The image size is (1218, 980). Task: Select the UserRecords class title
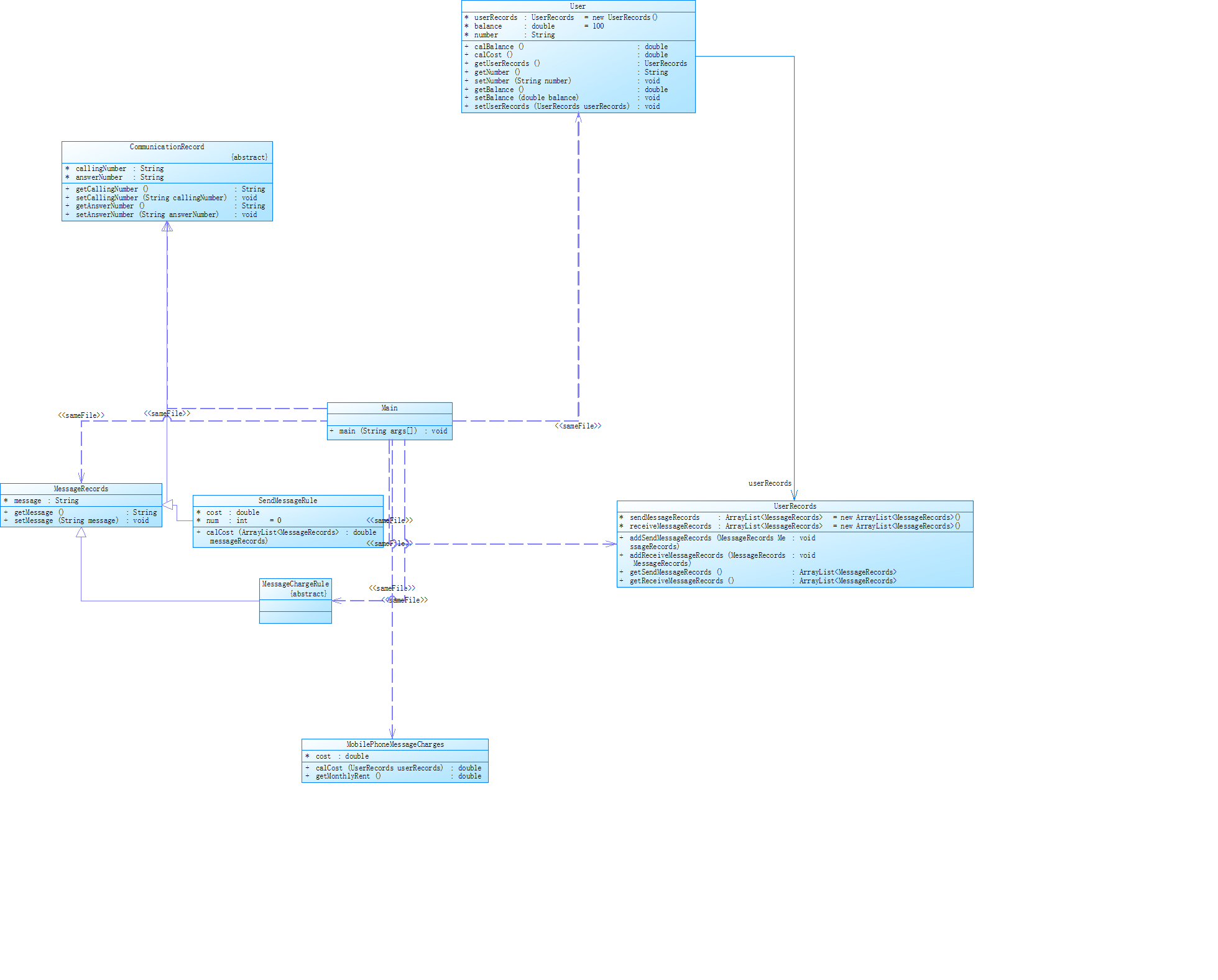point(795,507)
